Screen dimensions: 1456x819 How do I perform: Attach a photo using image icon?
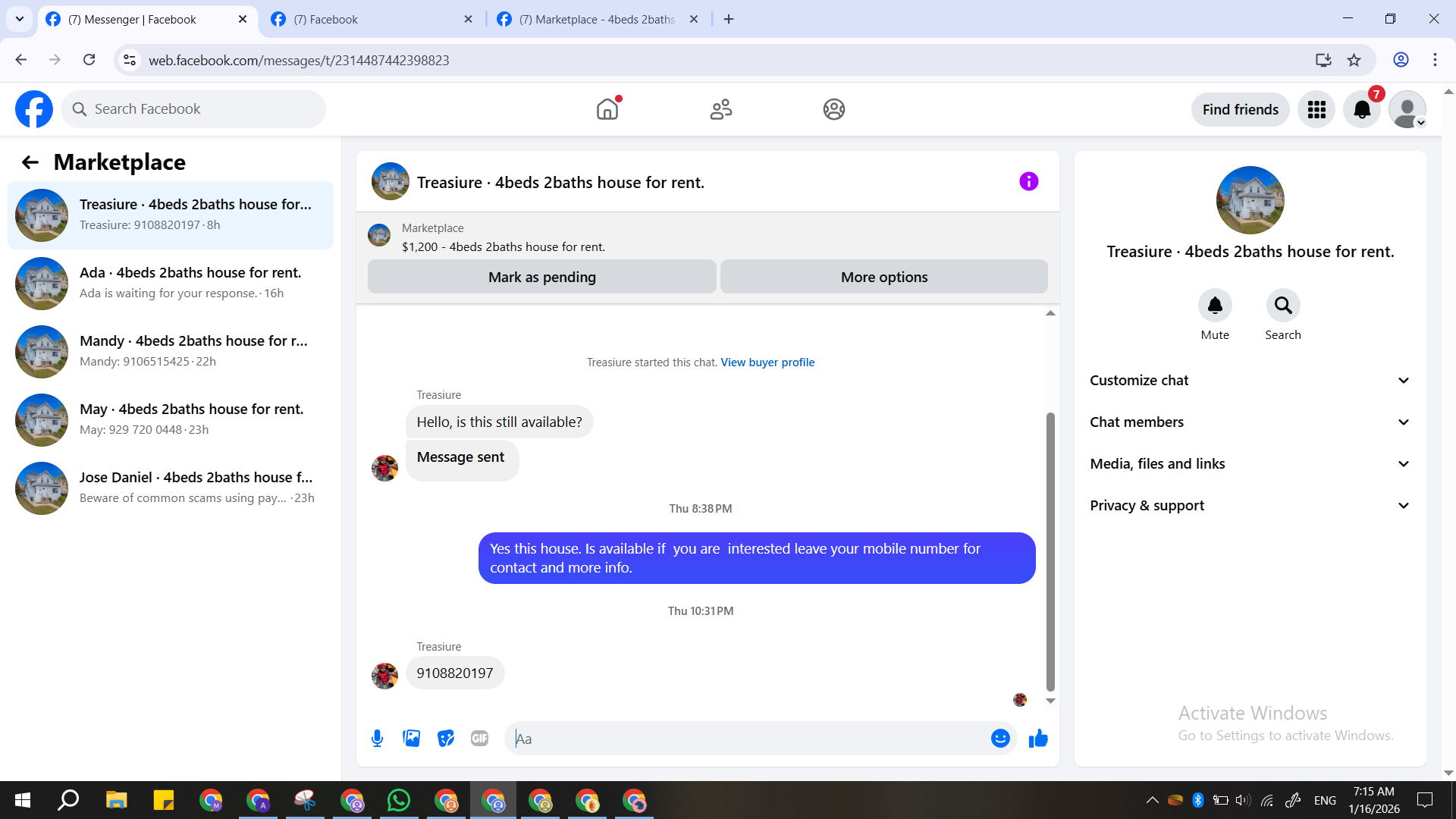(x=411, y=738)
